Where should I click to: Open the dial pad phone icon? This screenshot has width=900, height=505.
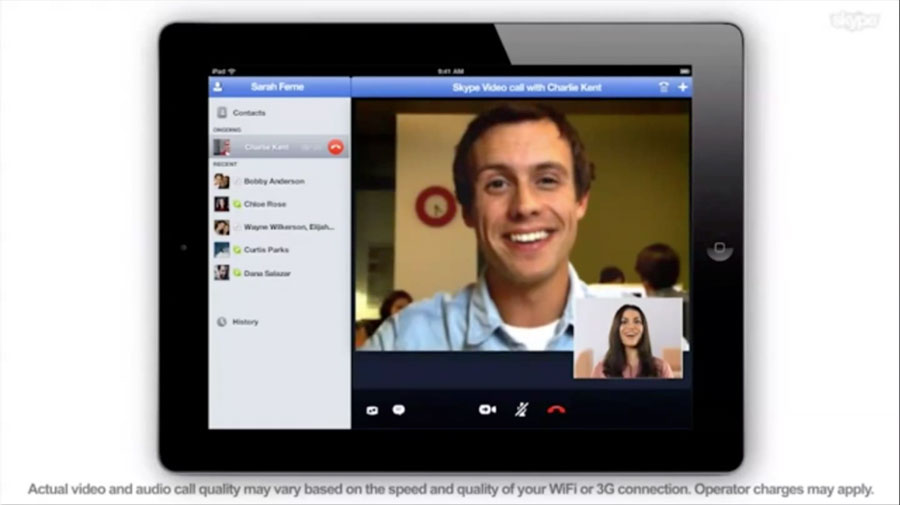pos(664,87)
